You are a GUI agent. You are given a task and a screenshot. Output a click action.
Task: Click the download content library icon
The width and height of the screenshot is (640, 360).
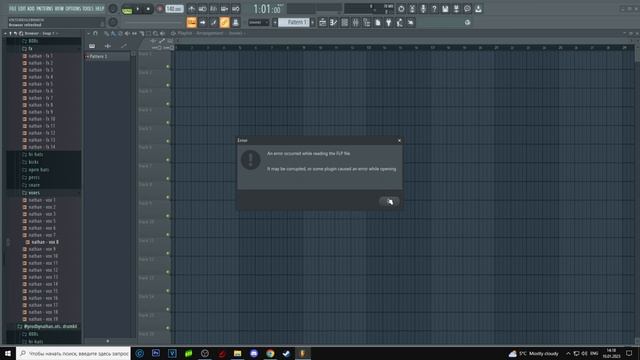click(478, 9)
